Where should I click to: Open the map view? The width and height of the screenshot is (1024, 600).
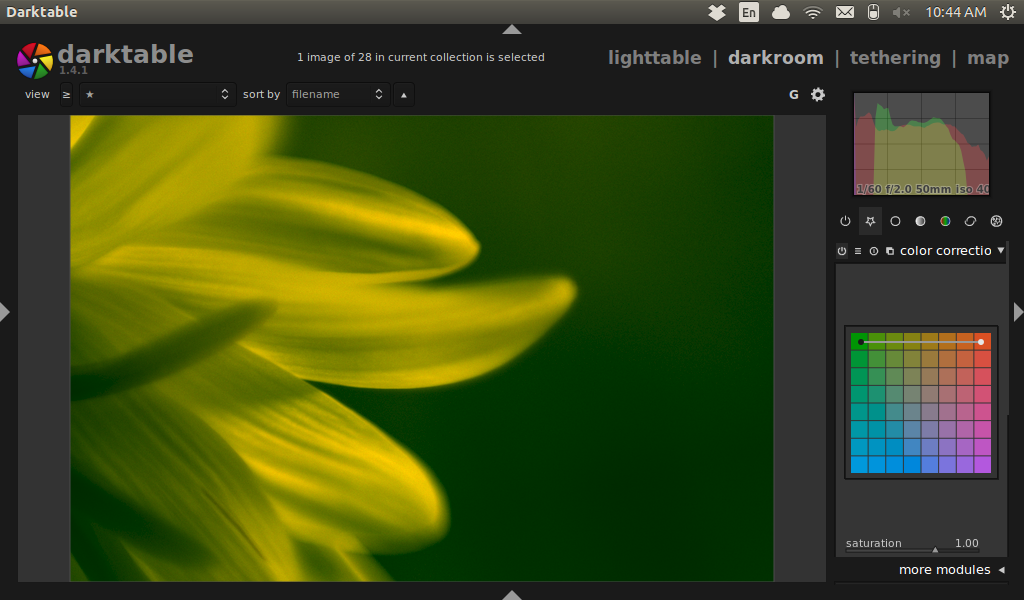(x=987, y=57)
